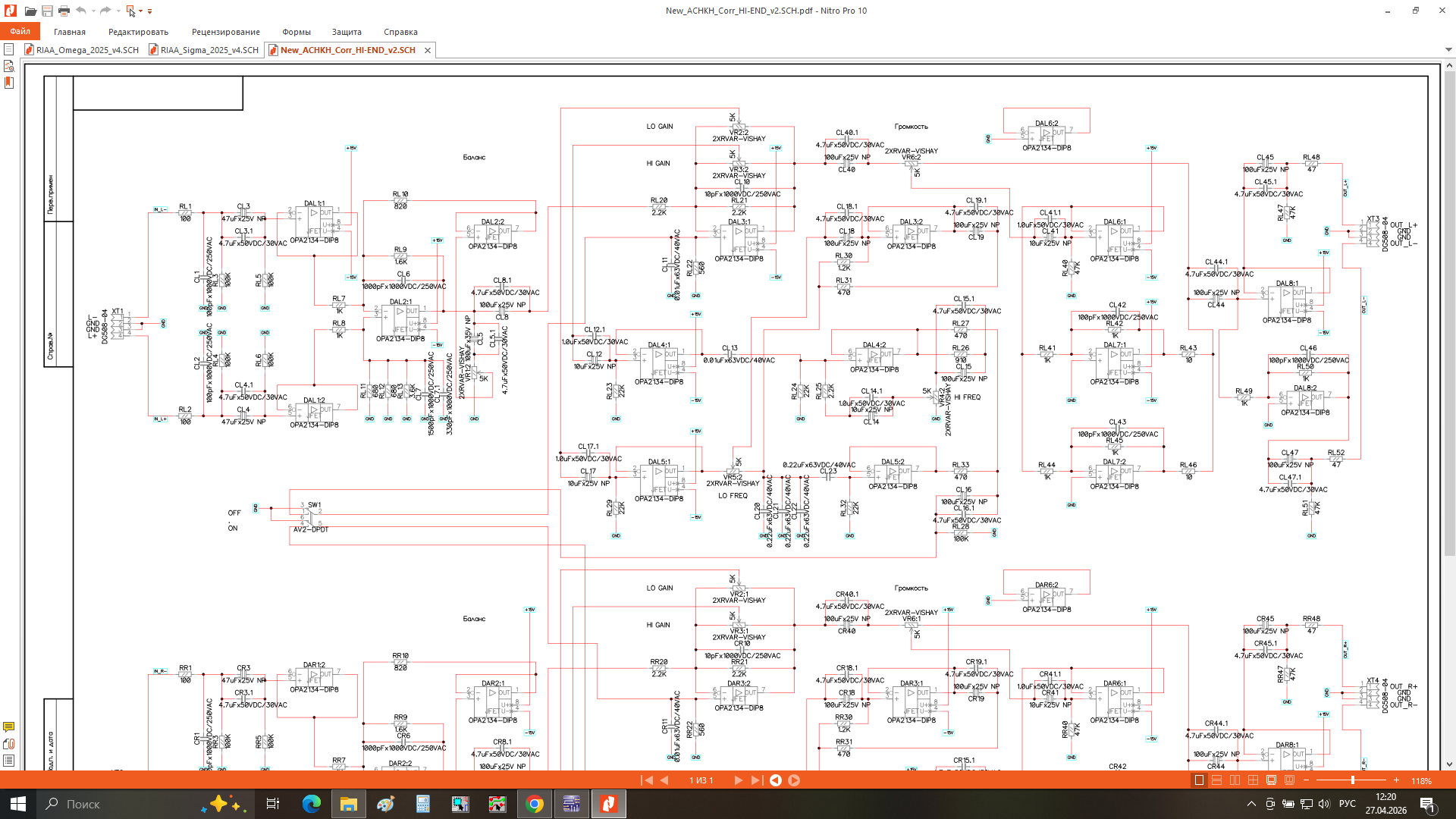The image size is (1456, 819).
Task: Toggle facing pages view mode
Action: pos(1235,780)
